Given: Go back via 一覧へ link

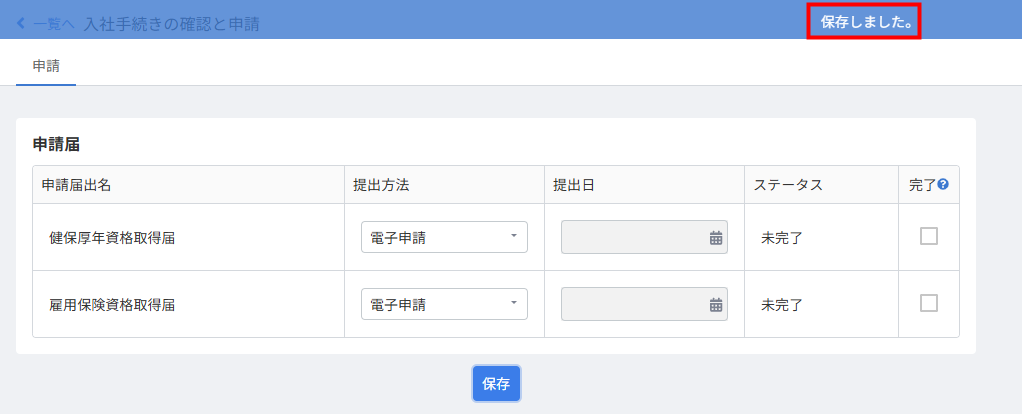Looking at the screenshot, I should (x=53, y=24).
